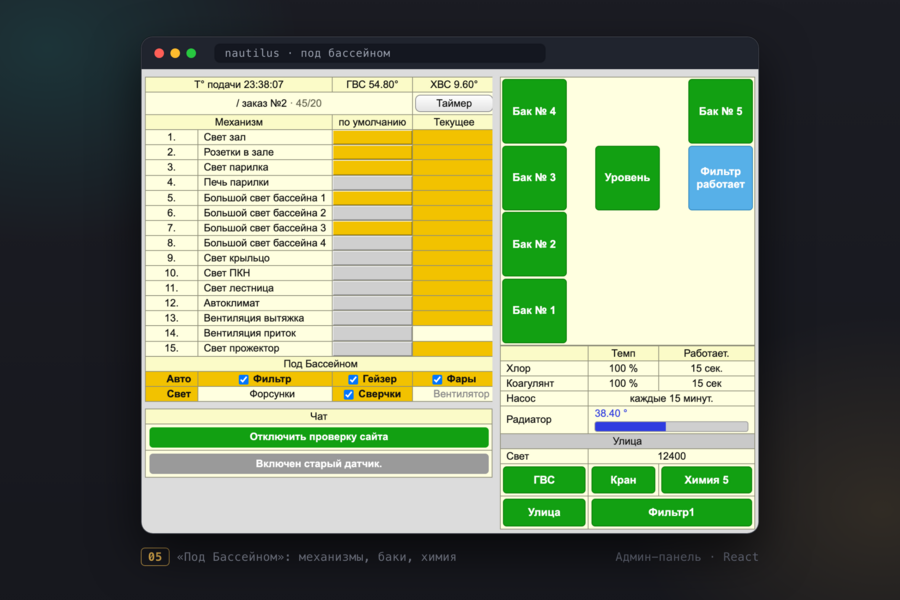
Task: Select the Улица button at bottom
Action: (x=544, y=512)
